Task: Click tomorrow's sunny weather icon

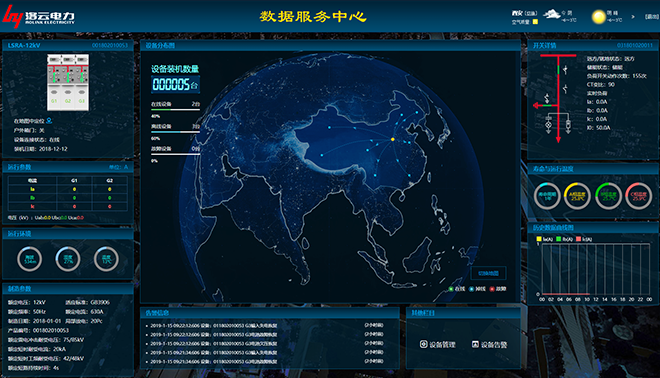Action: 598,17
